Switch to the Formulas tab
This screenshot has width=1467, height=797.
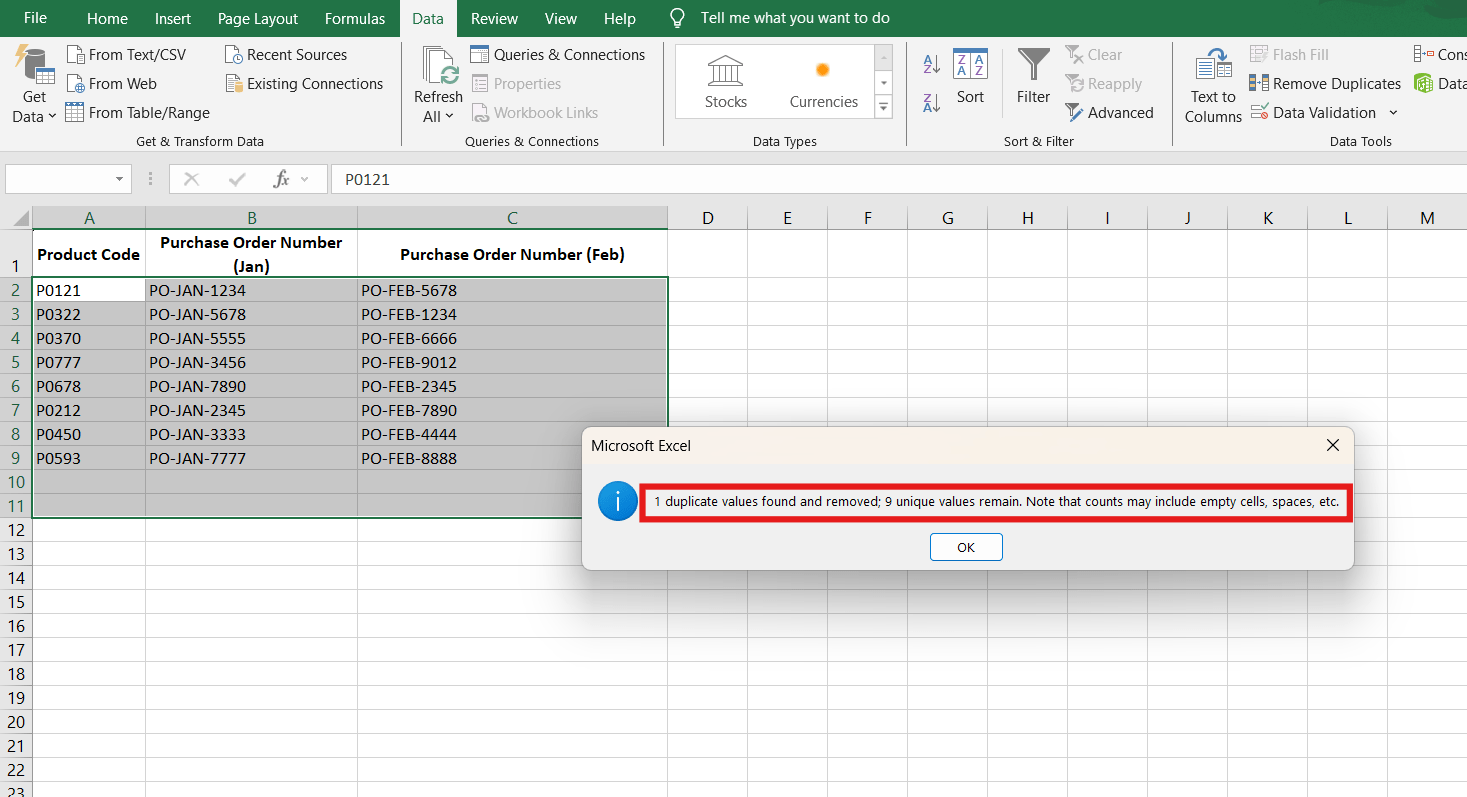pos(355,18)
